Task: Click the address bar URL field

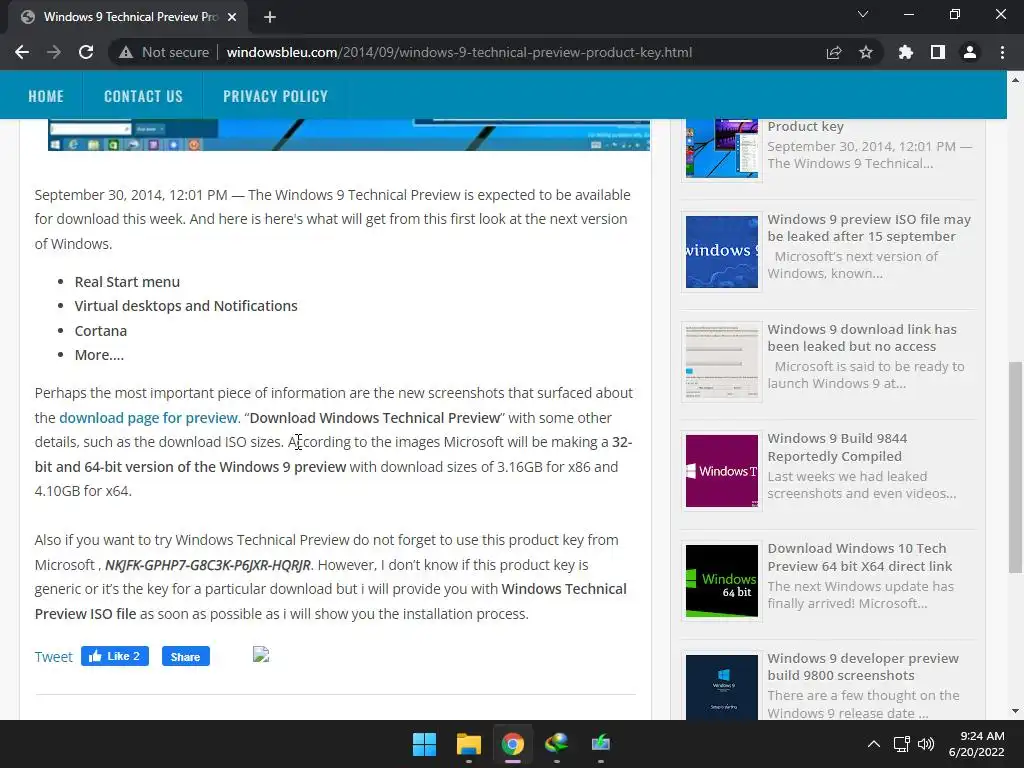Action: point(459,52)
